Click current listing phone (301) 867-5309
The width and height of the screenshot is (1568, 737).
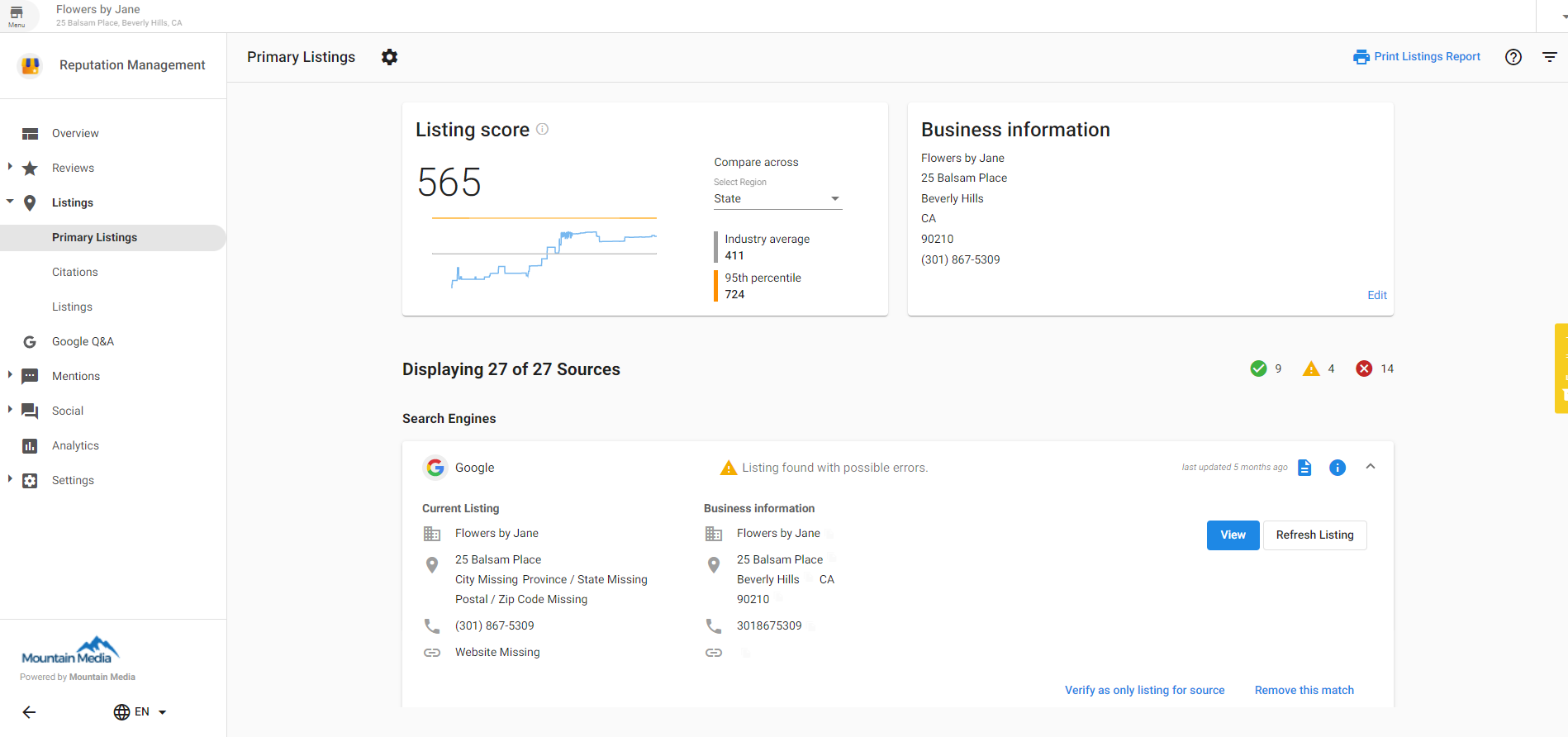[x=494, y=626]
